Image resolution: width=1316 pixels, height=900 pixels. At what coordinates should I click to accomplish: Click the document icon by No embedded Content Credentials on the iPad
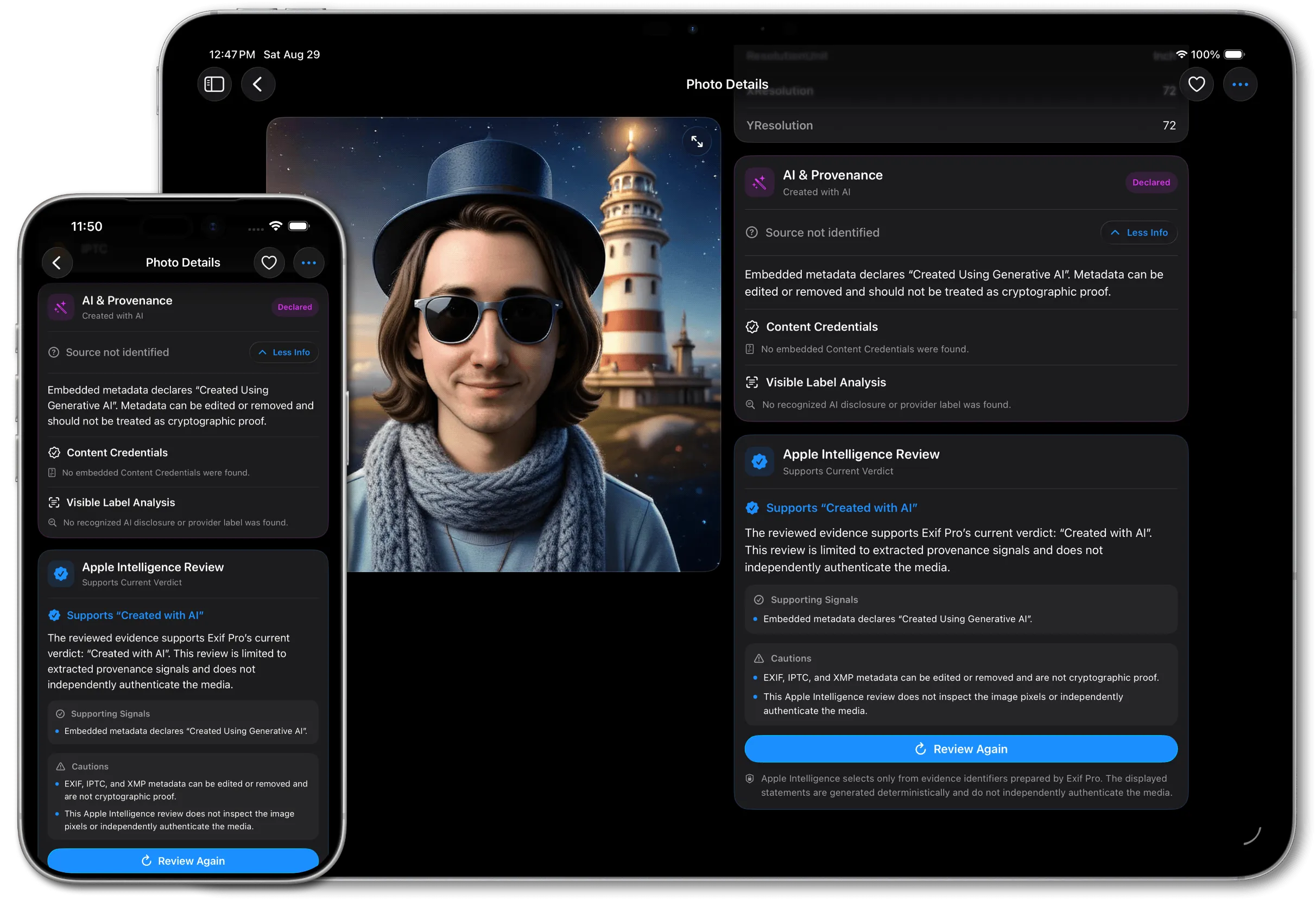click(x=750, y=349)
